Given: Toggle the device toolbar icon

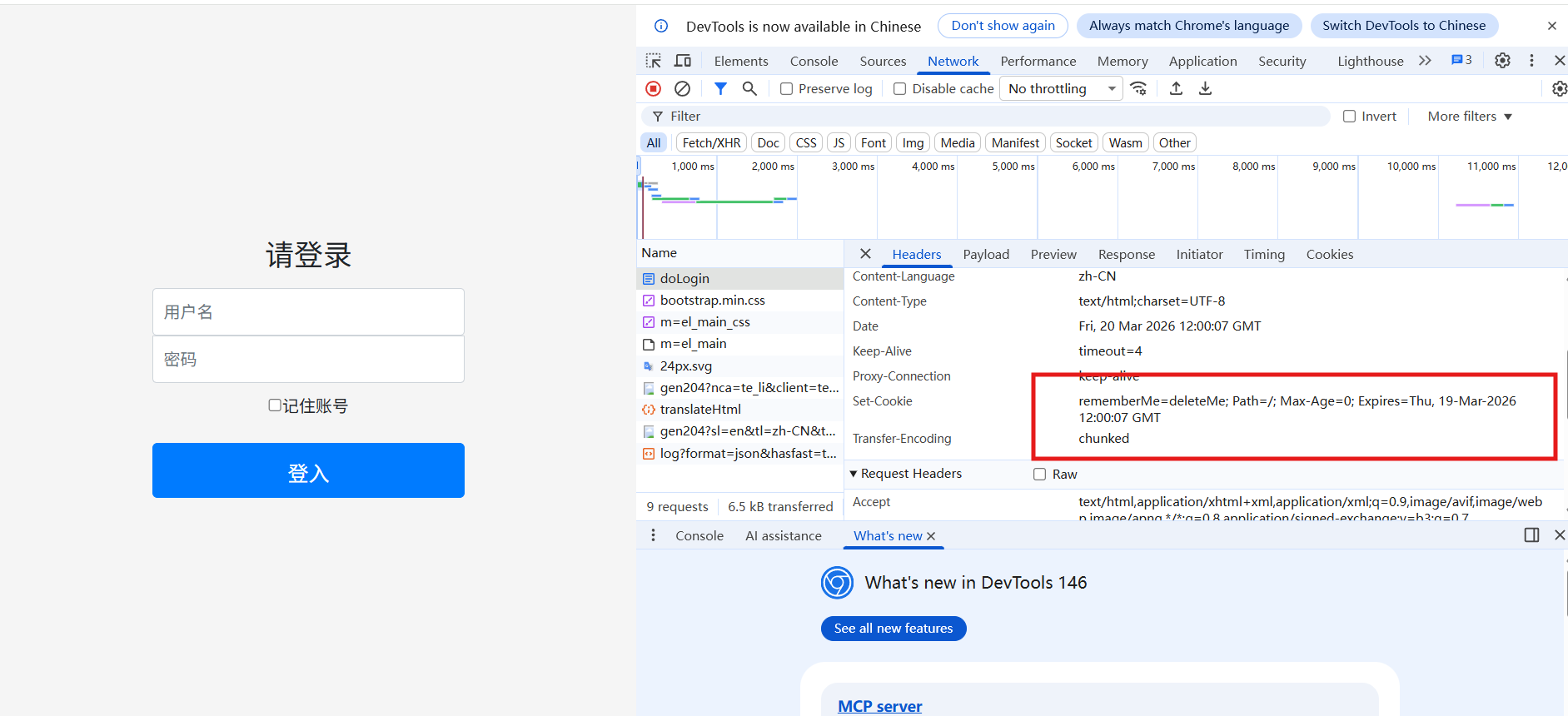Looking at the screenshot, I should point(683,61).
